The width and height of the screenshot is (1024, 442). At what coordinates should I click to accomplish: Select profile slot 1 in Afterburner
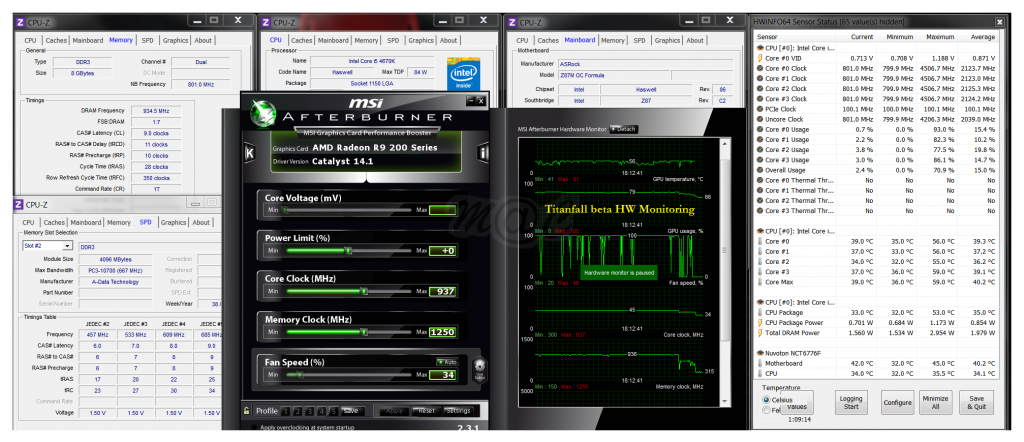tap(283, 410)
